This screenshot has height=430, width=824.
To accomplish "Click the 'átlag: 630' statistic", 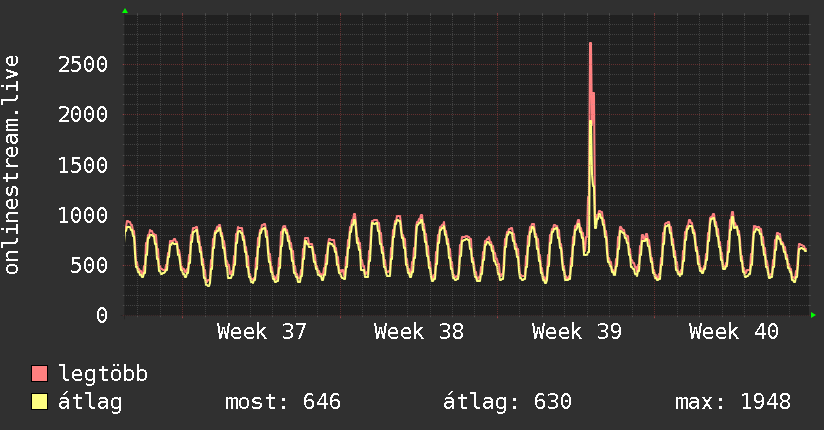I will coord(507,402).
